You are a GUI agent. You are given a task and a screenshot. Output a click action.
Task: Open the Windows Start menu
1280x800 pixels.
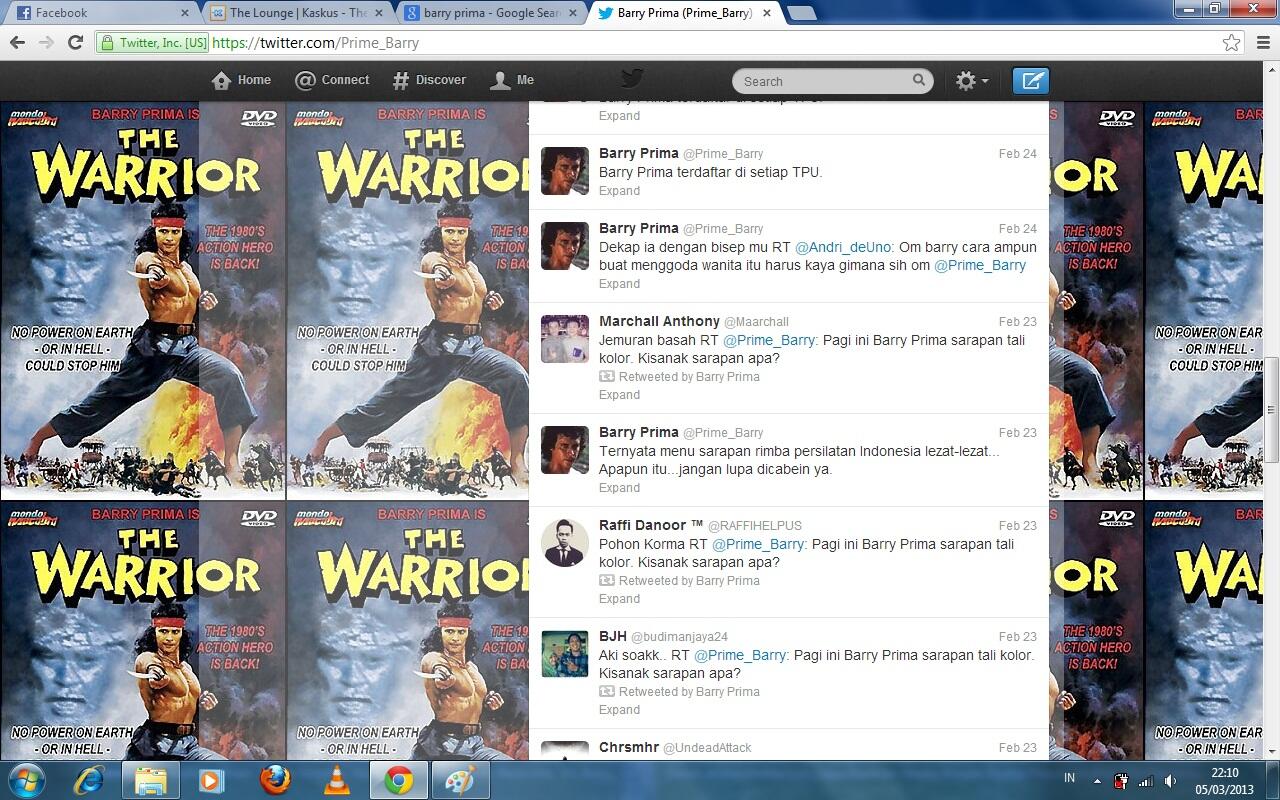(26, 779)
